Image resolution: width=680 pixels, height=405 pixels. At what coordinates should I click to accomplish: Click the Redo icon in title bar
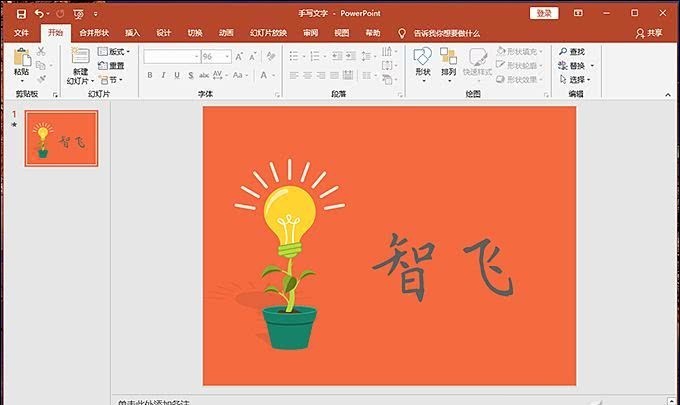60,14
